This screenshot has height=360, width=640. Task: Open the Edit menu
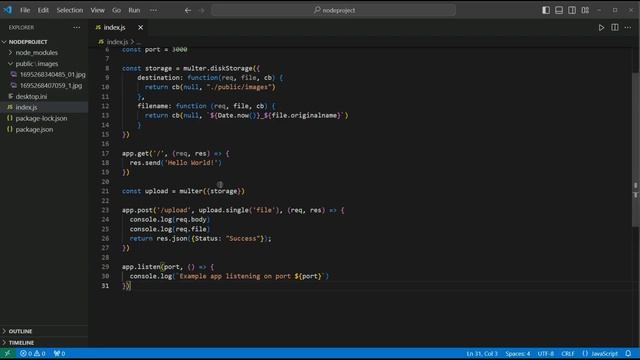pyautogui.click(x=43, y=10)
